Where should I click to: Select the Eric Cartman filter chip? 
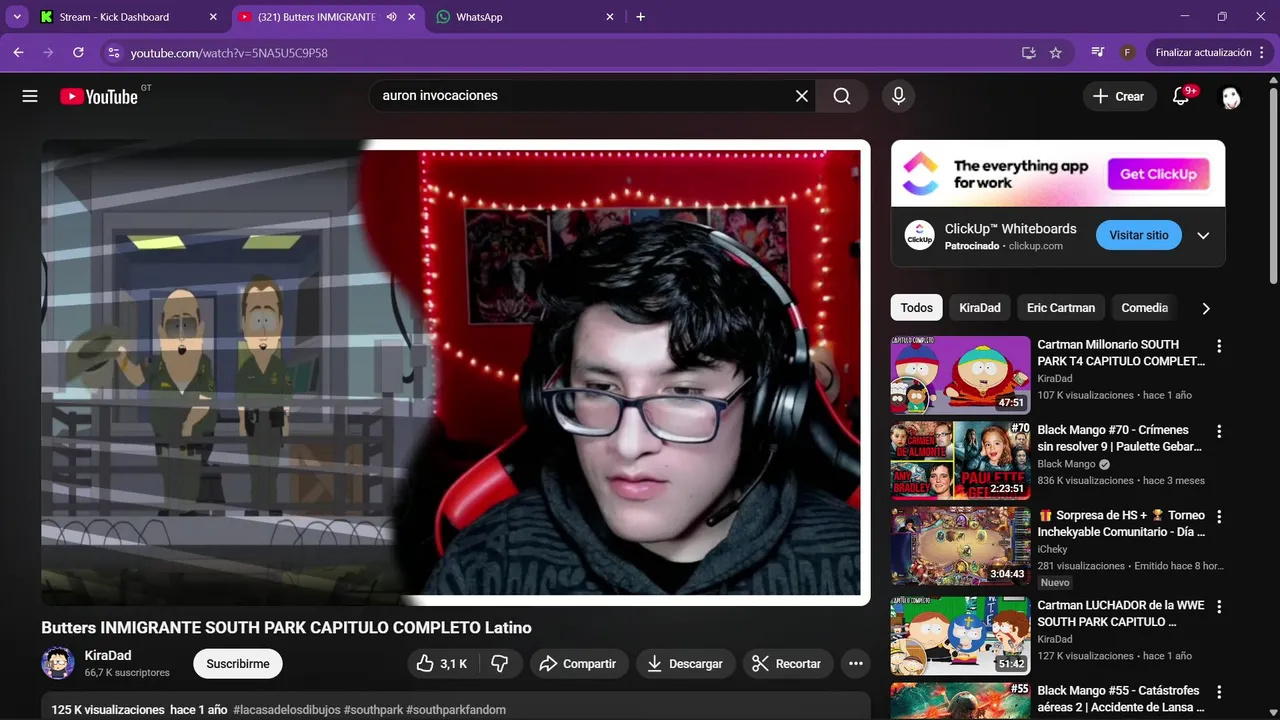[1061, 308]
